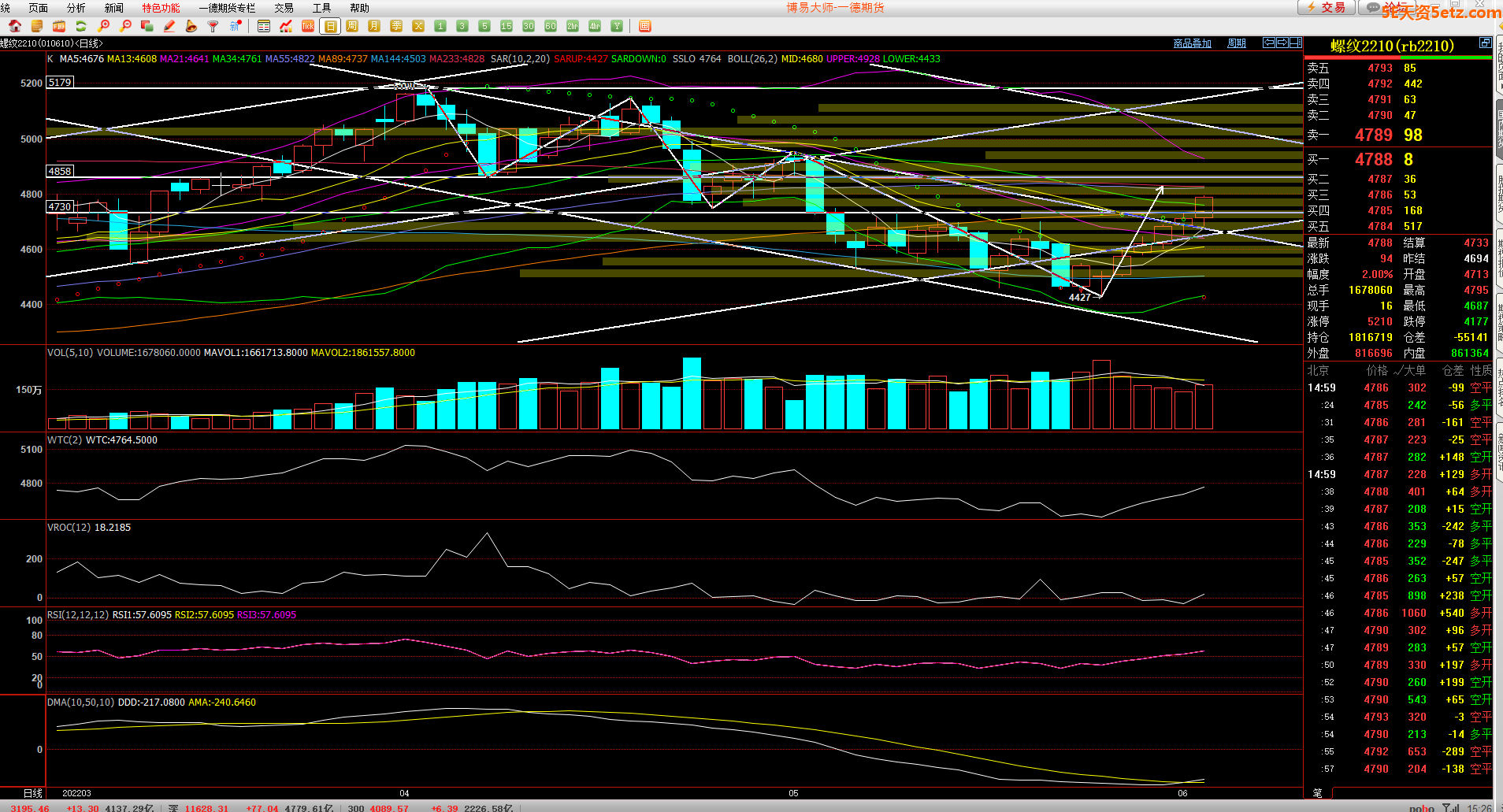Click the green Y period icon
The width and height of the screenshot is (1503, 812).
click(x=617, y=26)
